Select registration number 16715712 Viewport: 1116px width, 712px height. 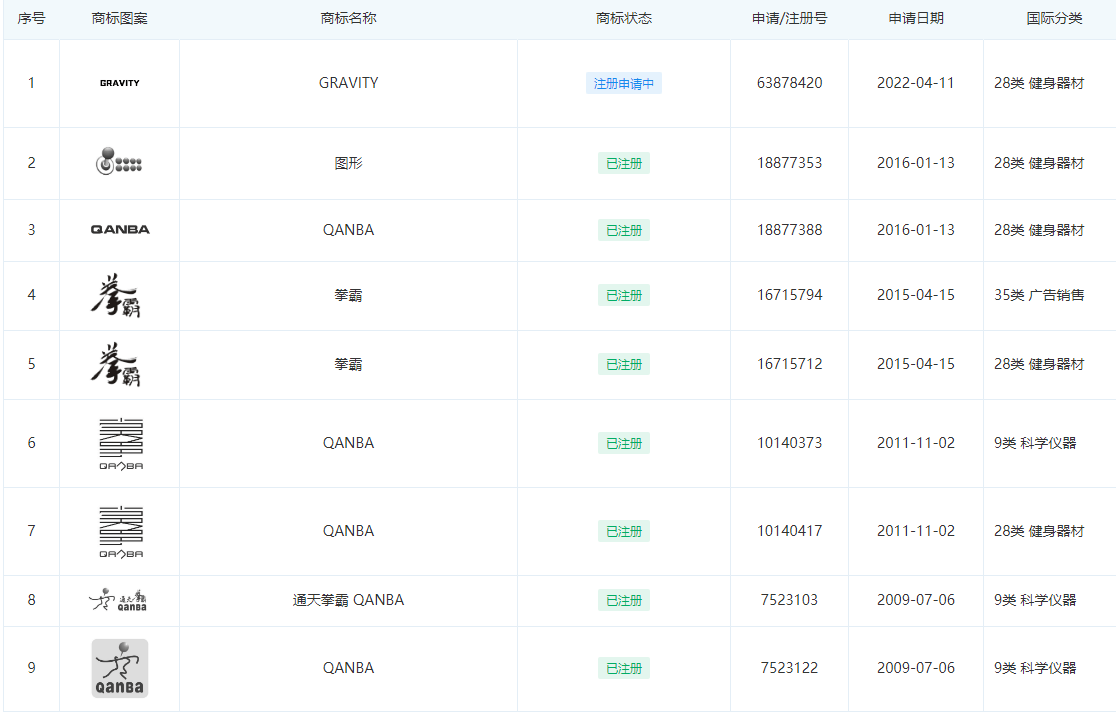pyautogui.click(x=789, y=364)
